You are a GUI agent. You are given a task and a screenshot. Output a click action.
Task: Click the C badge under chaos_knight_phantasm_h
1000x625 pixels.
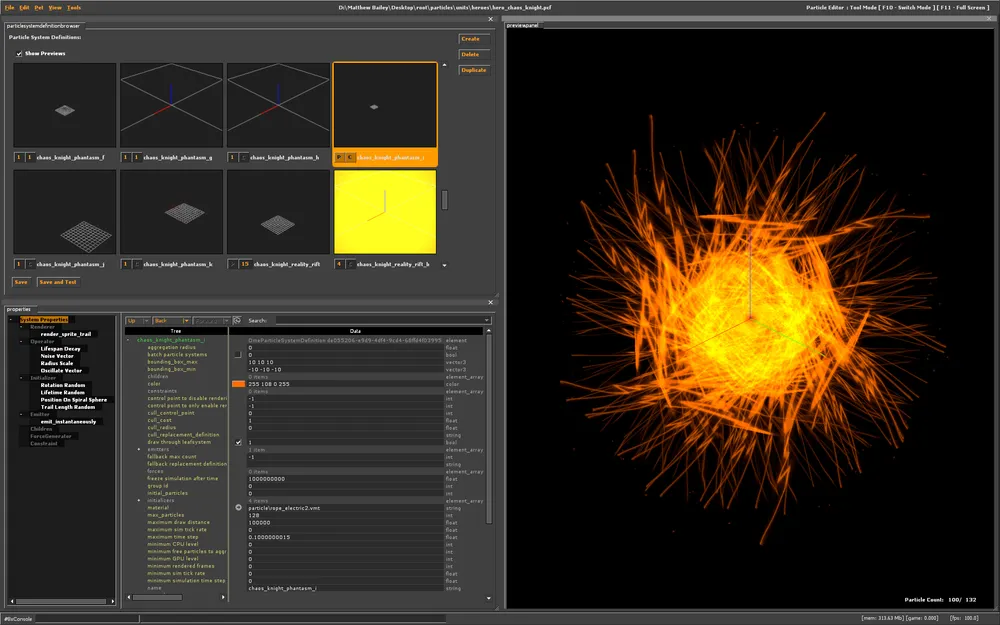243,157
